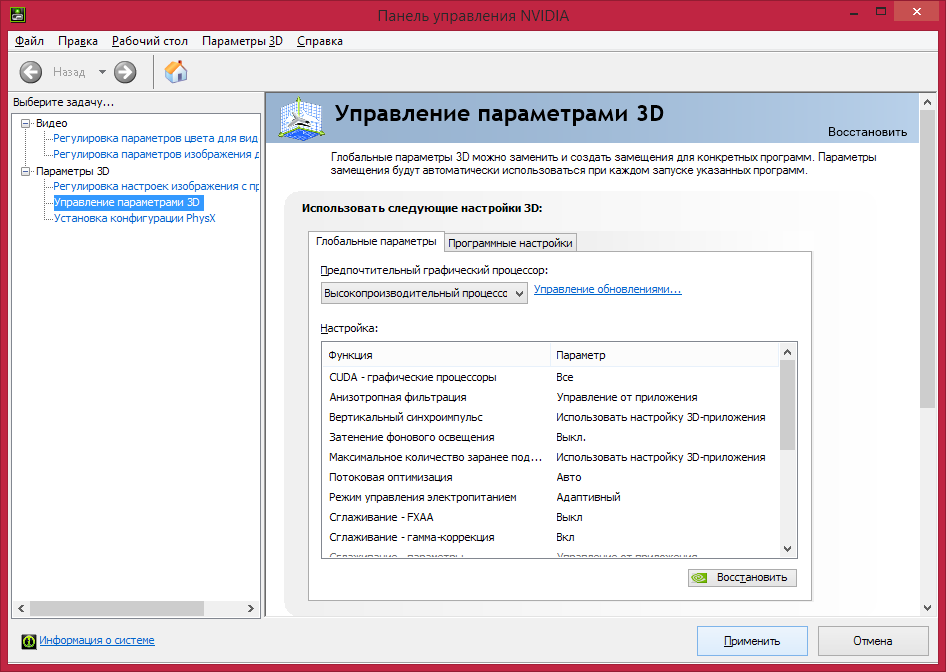
Task: Click main panel scroll down arrow
Action: pos(928,608)
